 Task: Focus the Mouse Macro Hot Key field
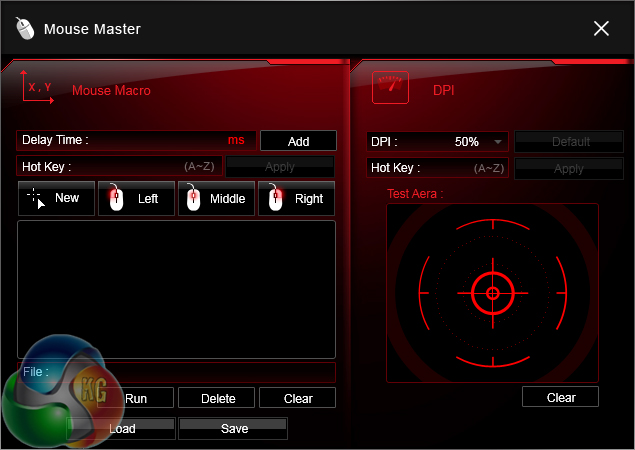(119, 166)
